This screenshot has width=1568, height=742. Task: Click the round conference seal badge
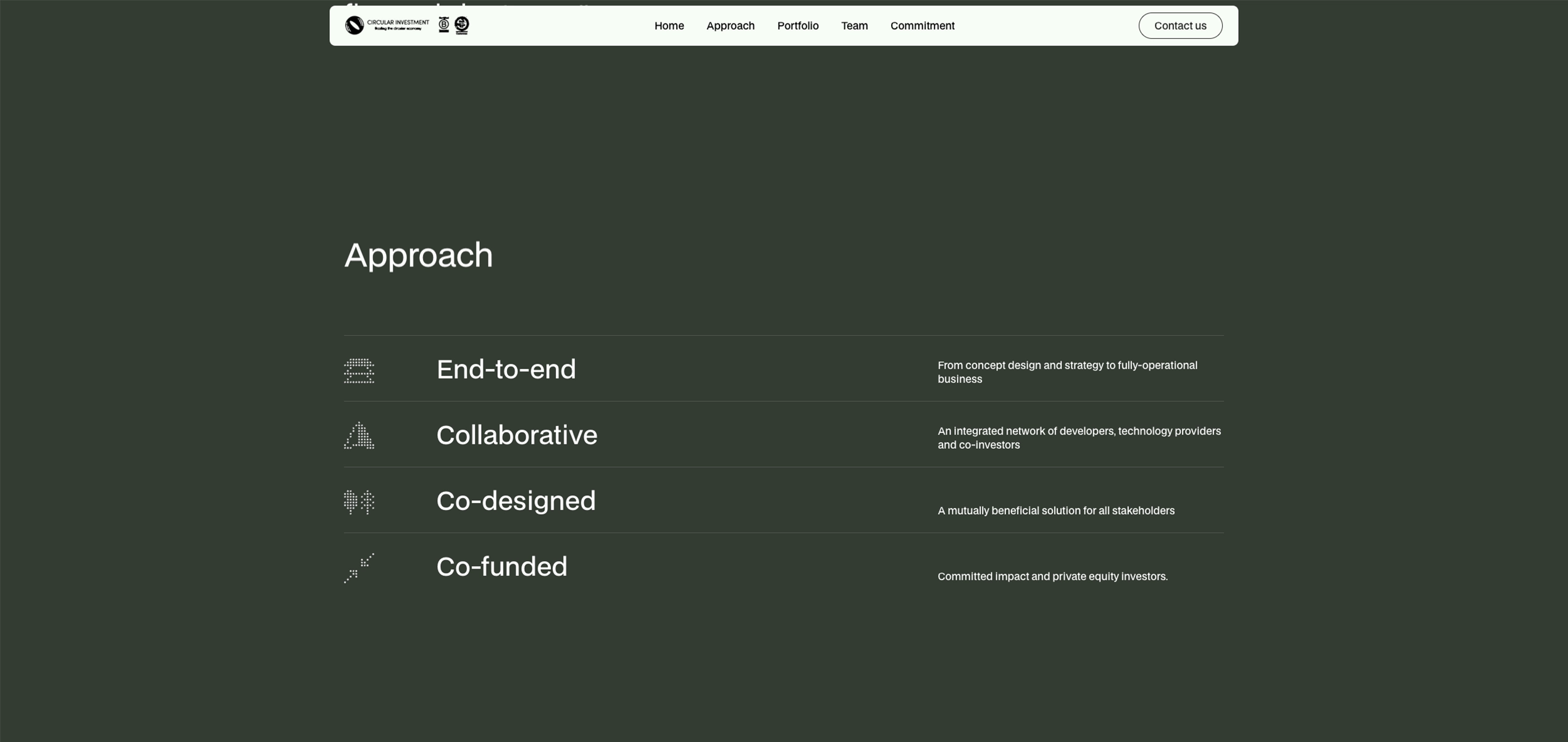(x=461, y=25)
